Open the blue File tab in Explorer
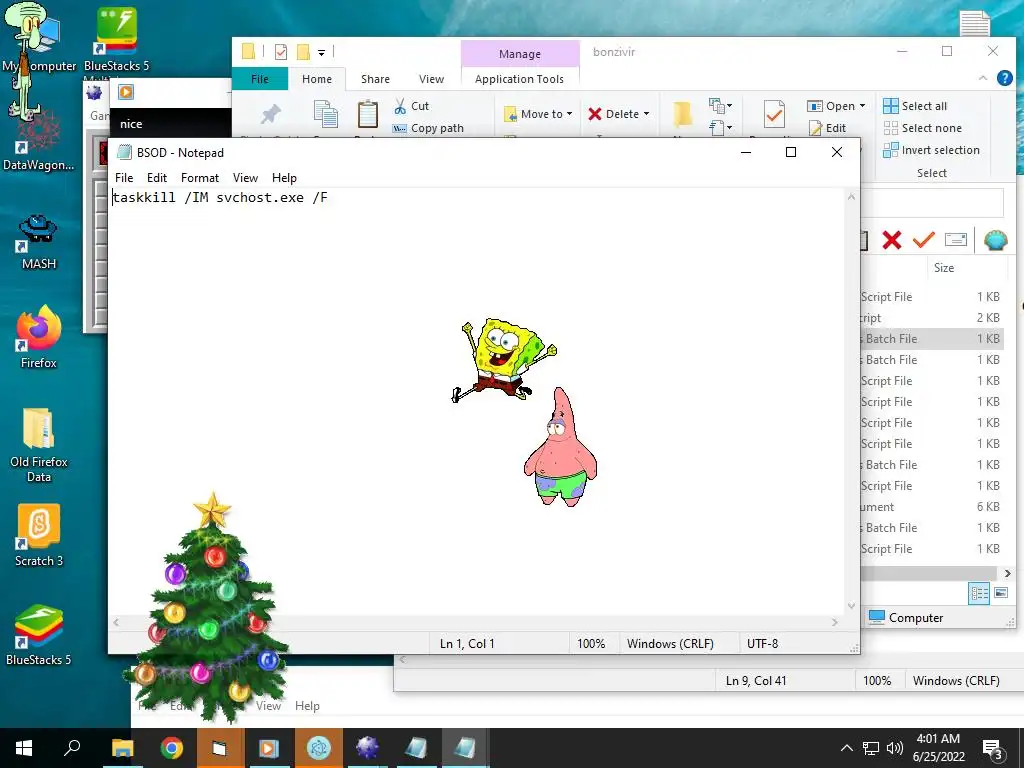1024x768 pixels. pos(260,79)
